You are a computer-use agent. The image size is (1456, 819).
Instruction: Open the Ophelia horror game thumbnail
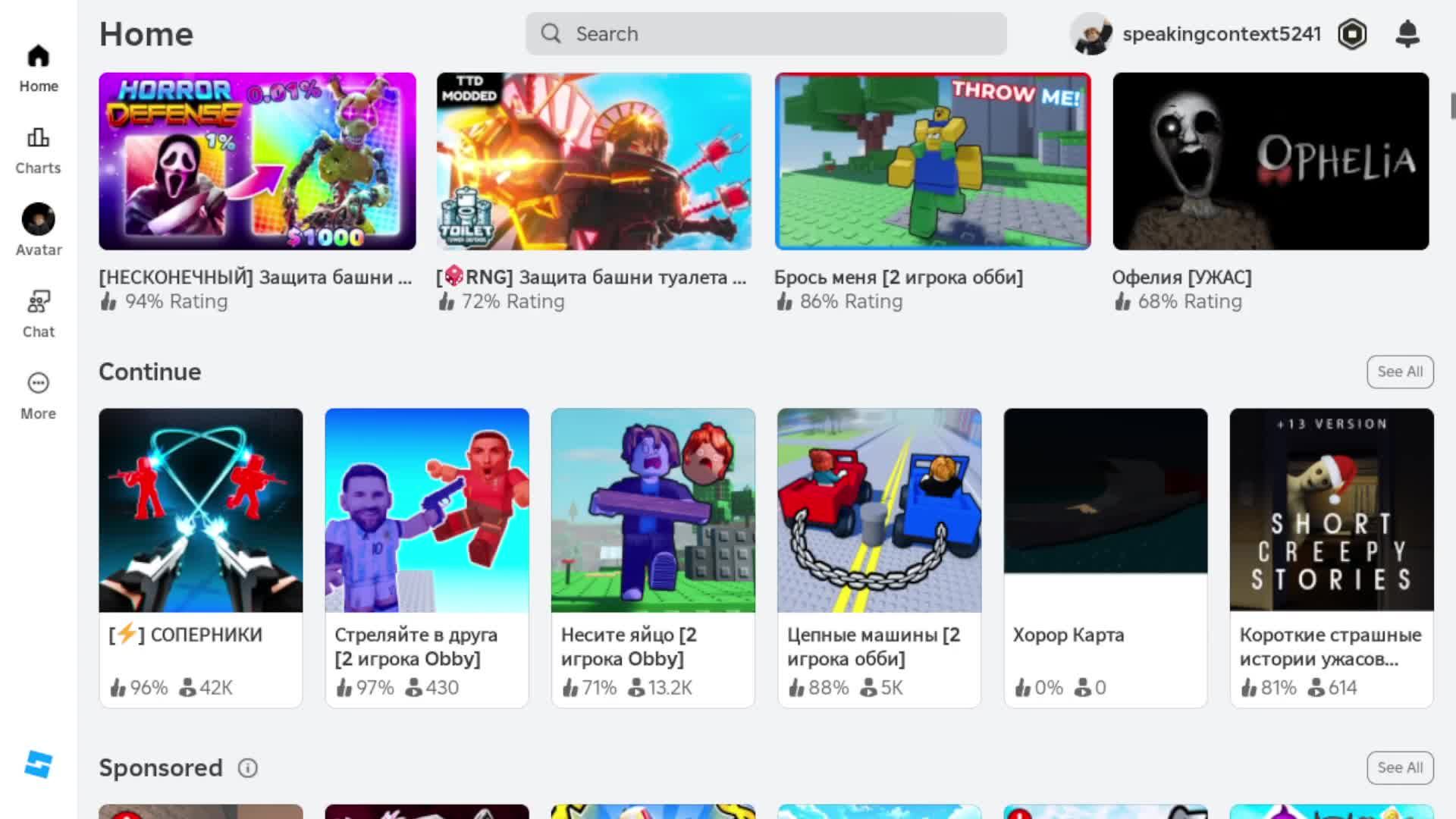pos(1270,162)
